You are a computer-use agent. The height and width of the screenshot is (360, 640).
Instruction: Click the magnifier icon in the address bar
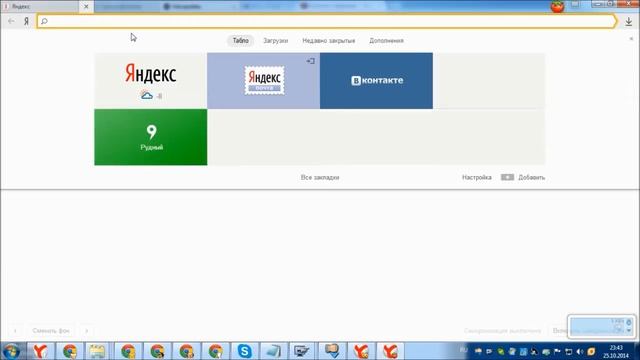pos(44,21)
